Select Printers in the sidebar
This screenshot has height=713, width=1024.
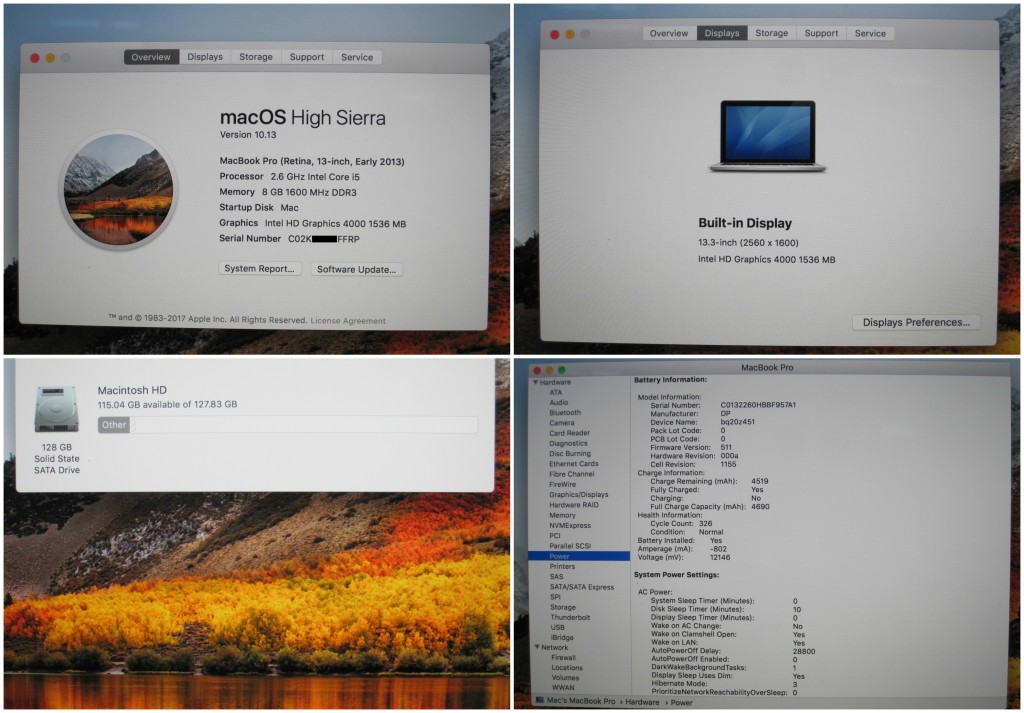(x=562, y=566)
